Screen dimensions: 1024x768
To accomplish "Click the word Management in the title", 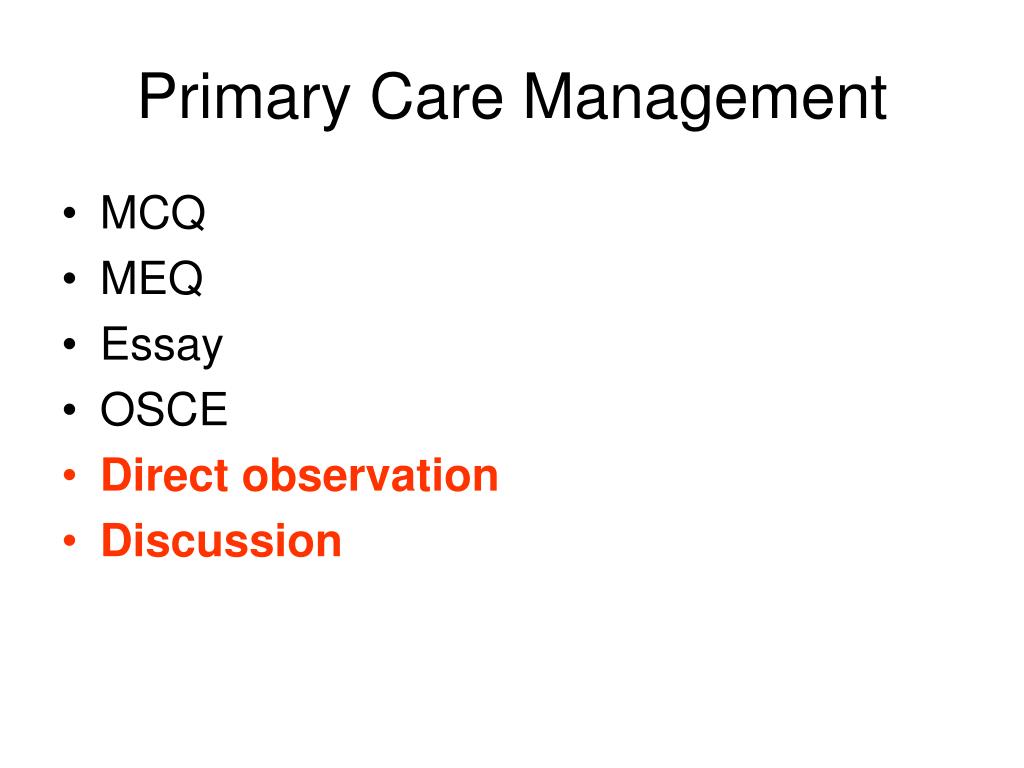I will point(705,99).
